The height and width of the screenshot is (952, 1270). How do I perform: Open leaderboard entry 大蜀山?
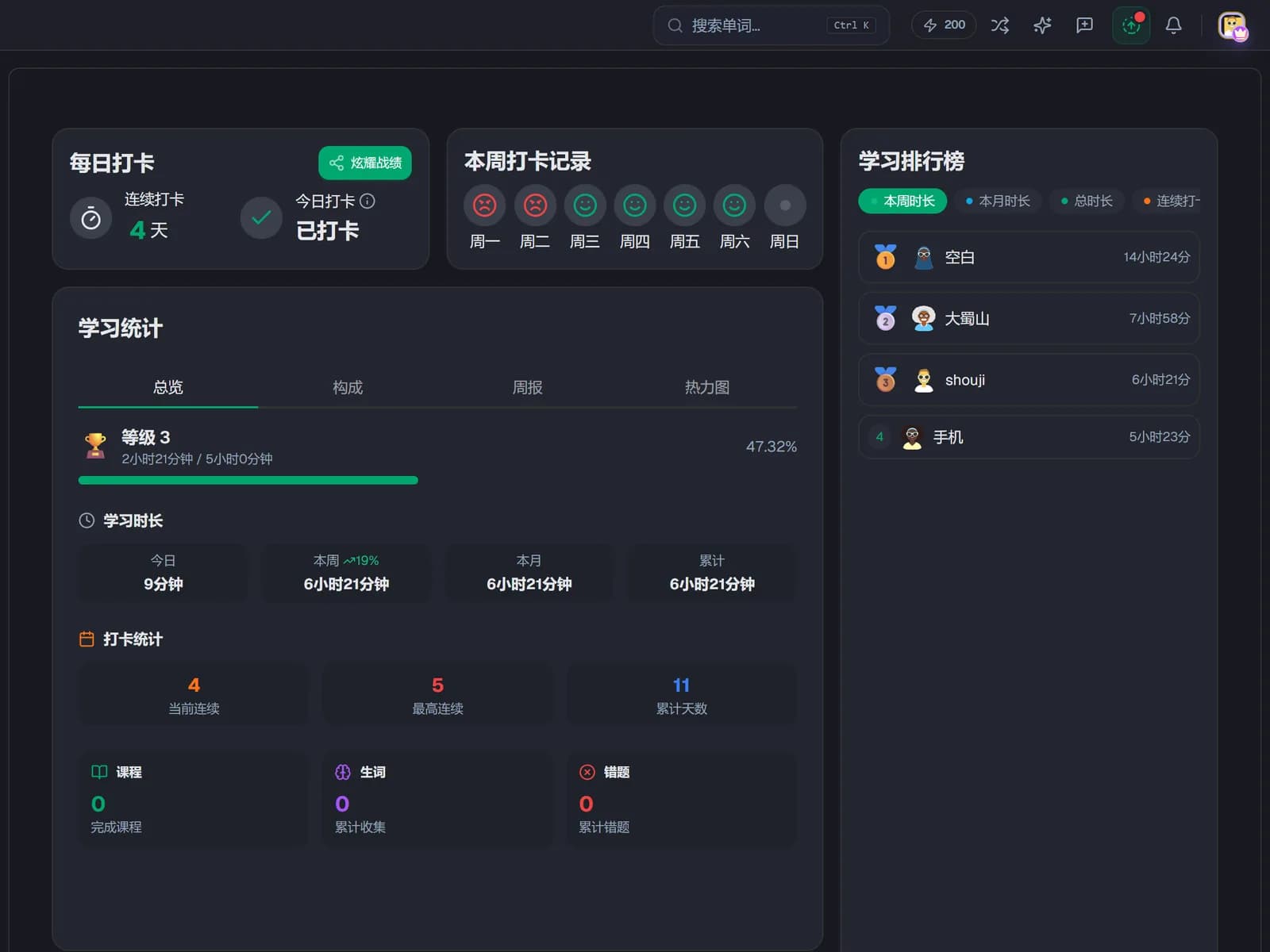(x=1029, y=318)
